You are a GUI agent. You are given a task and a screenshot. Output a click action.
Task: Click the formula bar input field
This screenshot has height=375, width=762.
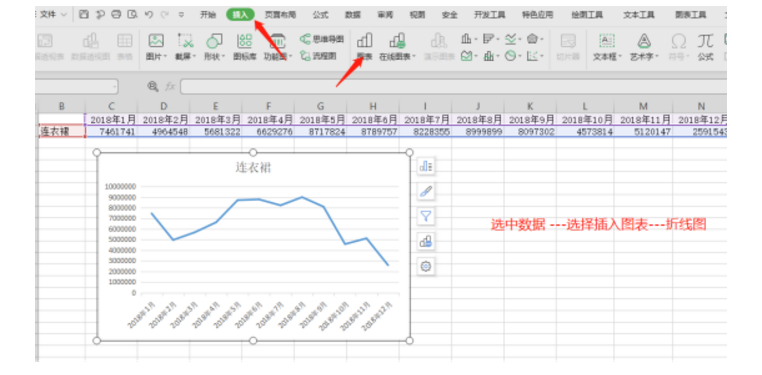[x=453, y=87]
